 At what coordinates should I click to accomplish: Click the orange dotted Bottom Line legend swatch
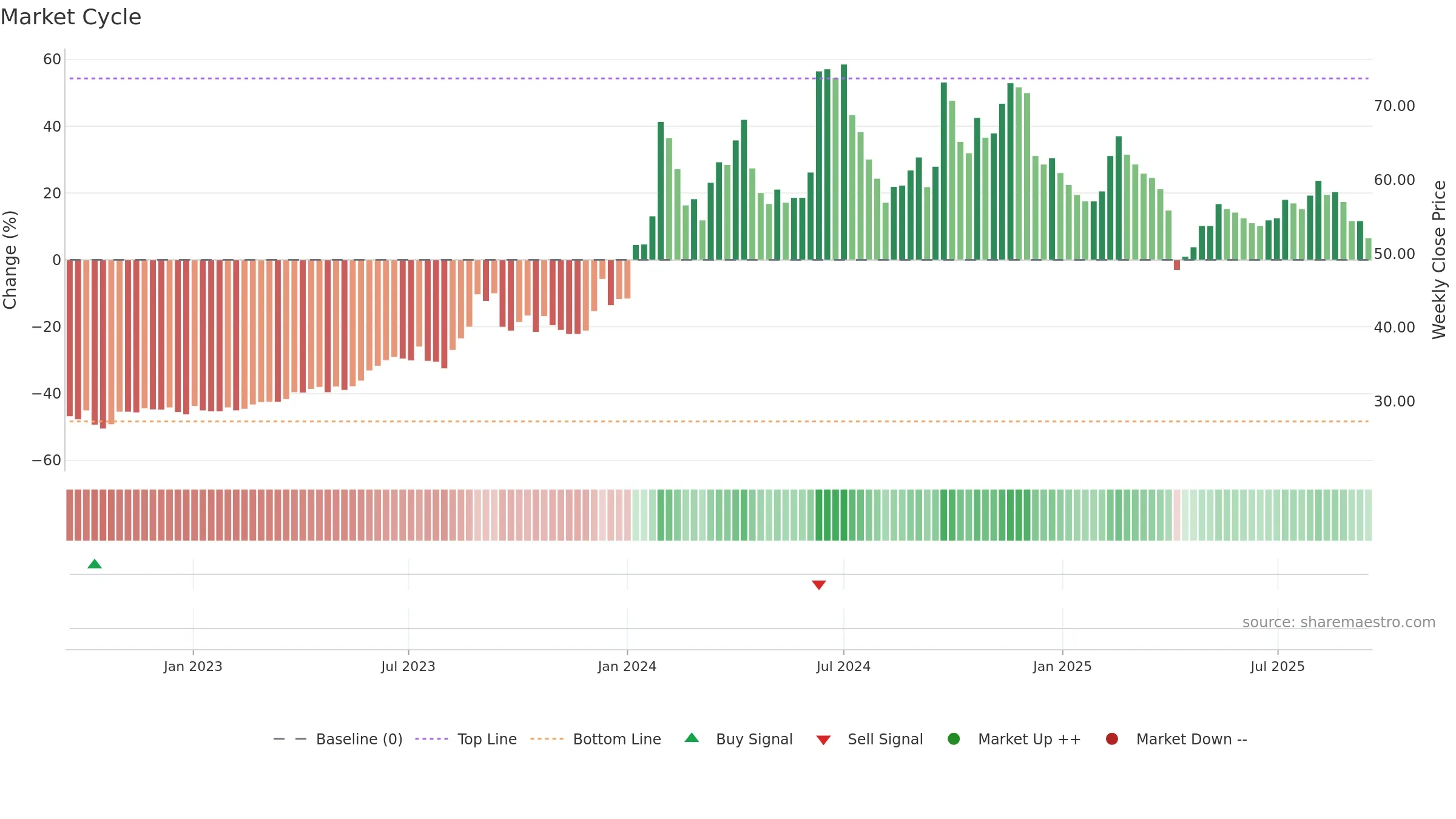click(x=547, y=739)
